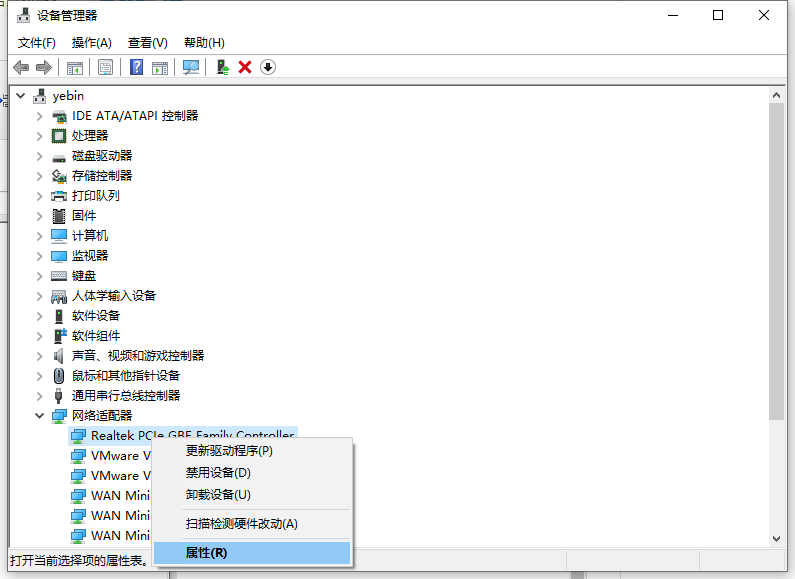The height and width of the screenshot is (579, 795).
Task: Open the 操作(A) menu
Action: click(x=92, y=43)
